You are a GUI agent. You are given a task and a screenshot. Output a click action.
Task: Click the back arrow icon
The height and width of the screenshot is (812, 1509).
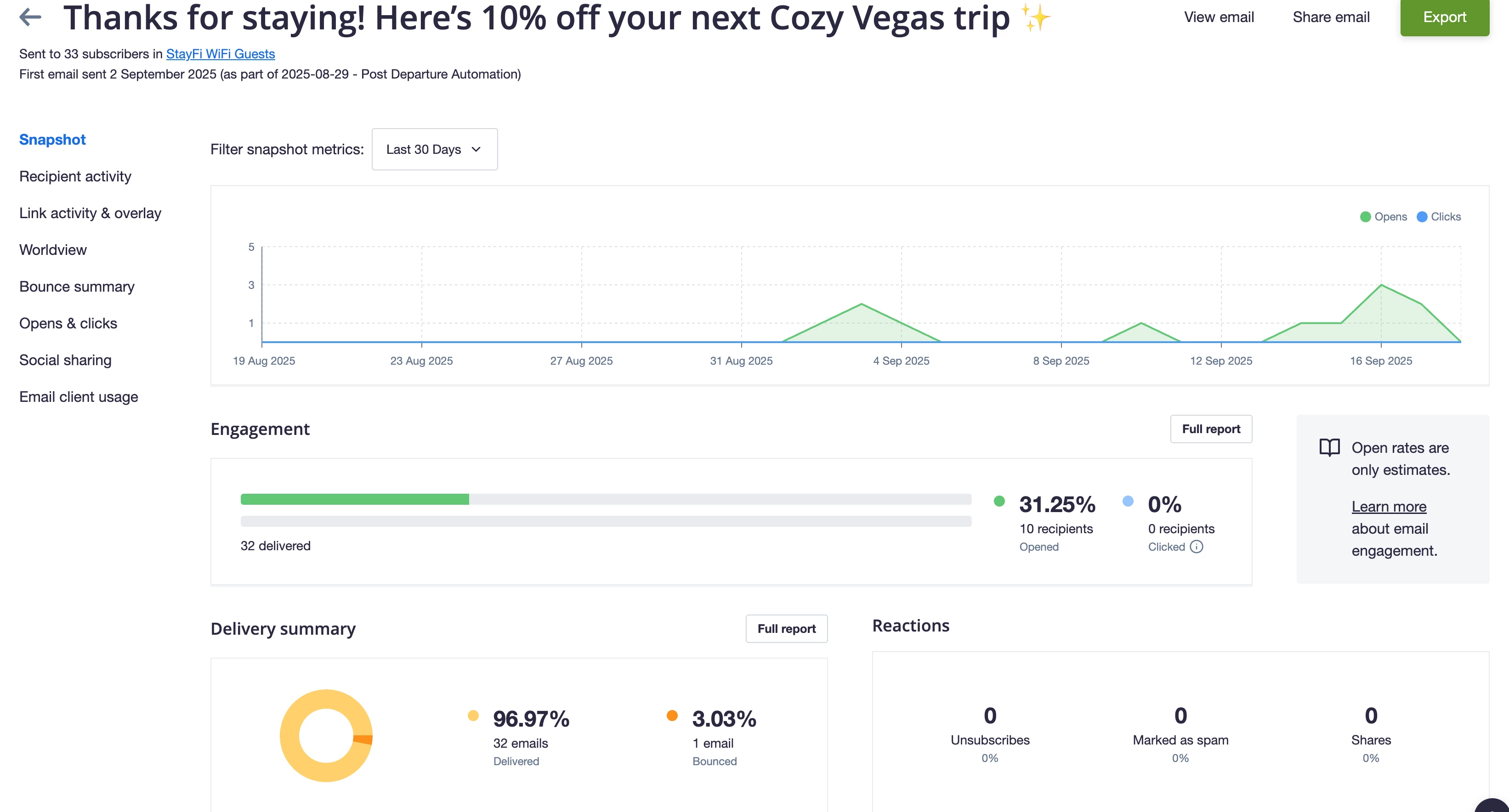click(30, 17)
